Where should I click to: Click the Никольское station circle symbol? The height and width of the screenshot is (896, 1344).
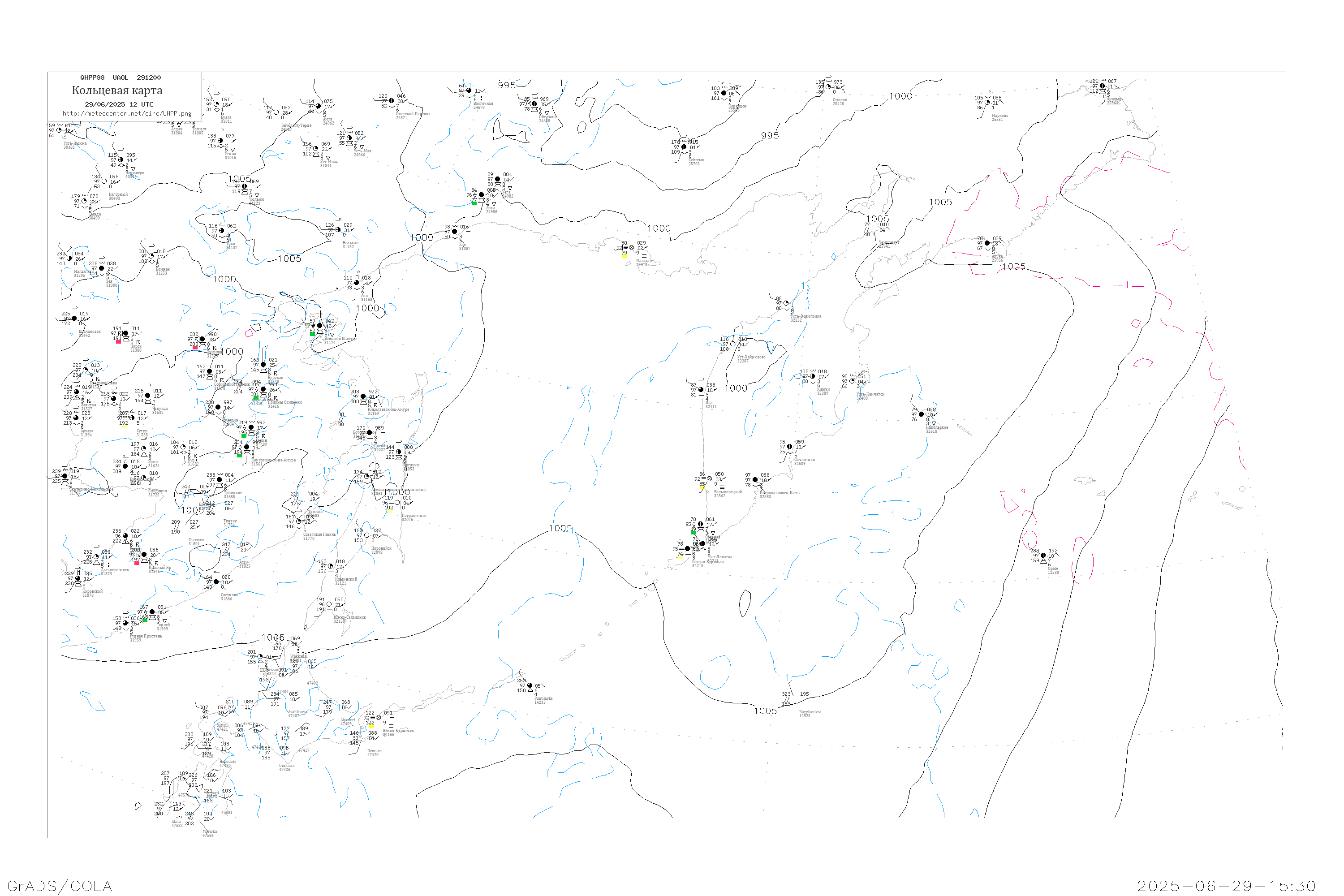pos(921,414)
